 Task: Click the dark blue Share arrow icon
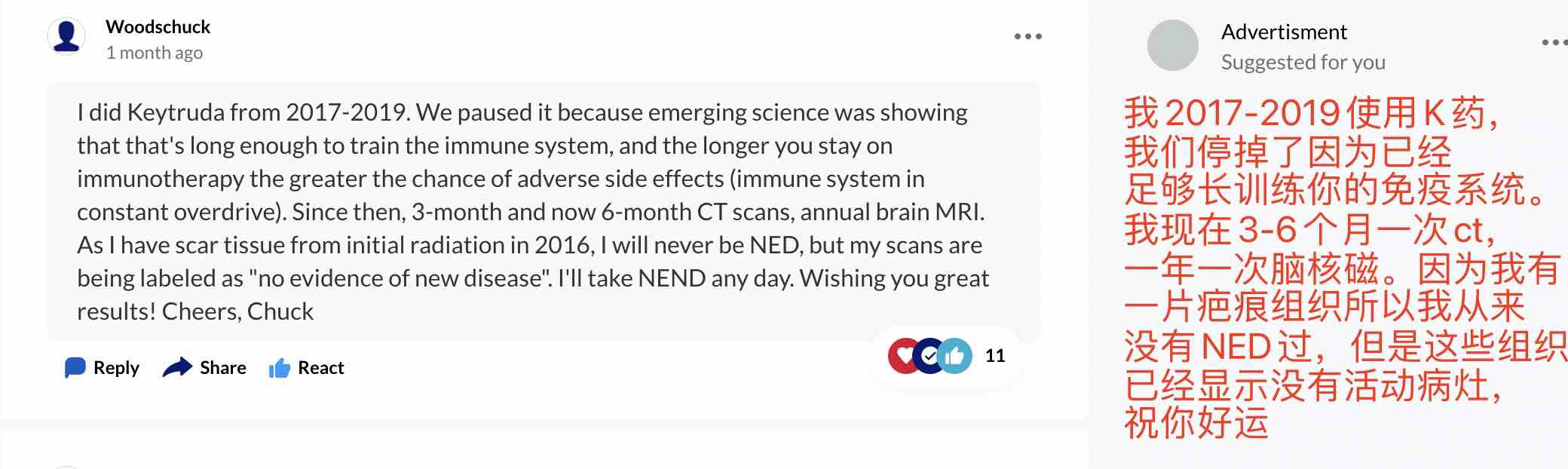pos(177,367)
